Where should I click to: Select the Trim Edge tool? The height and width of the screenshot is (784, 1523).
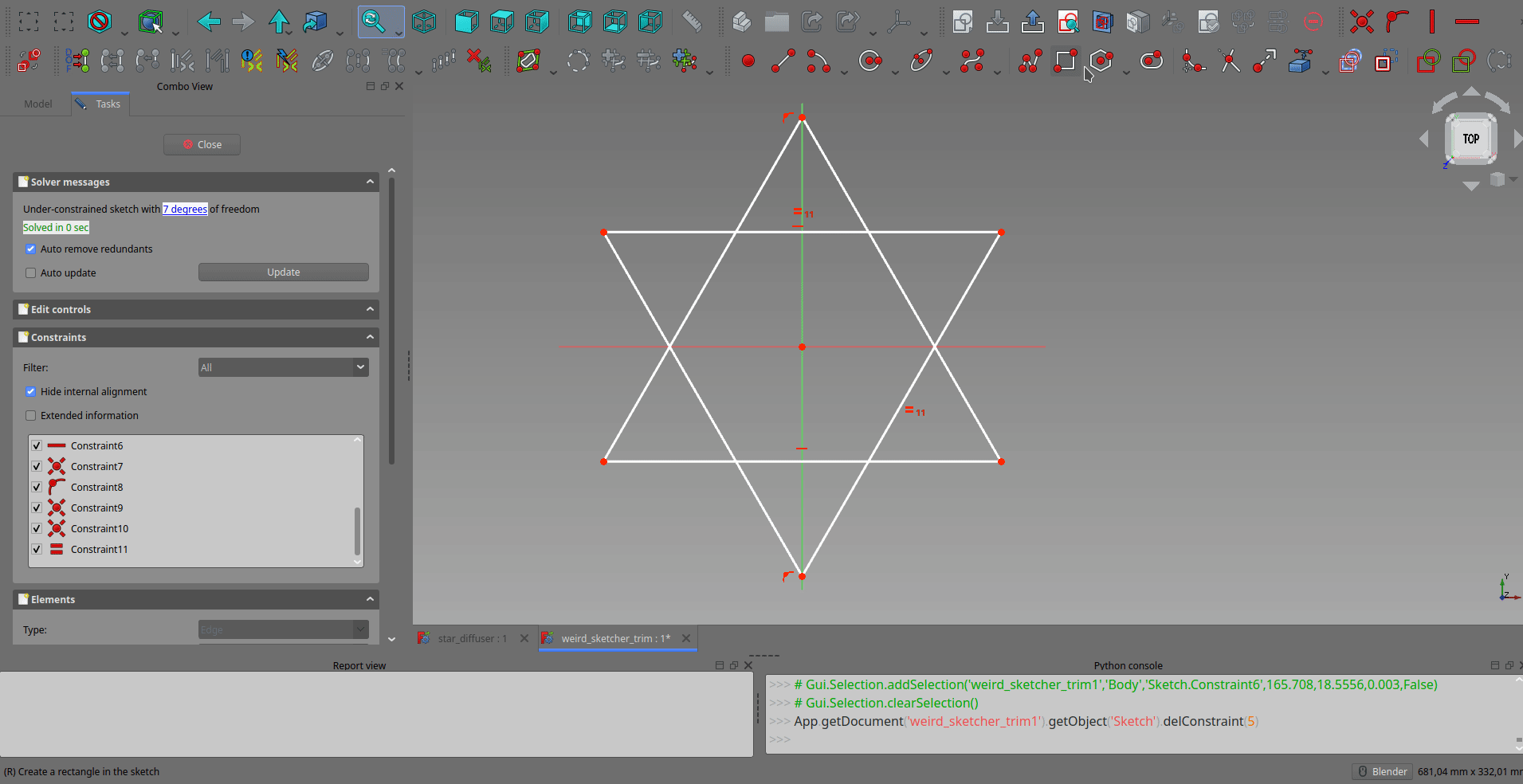[x=1229, y=61]
